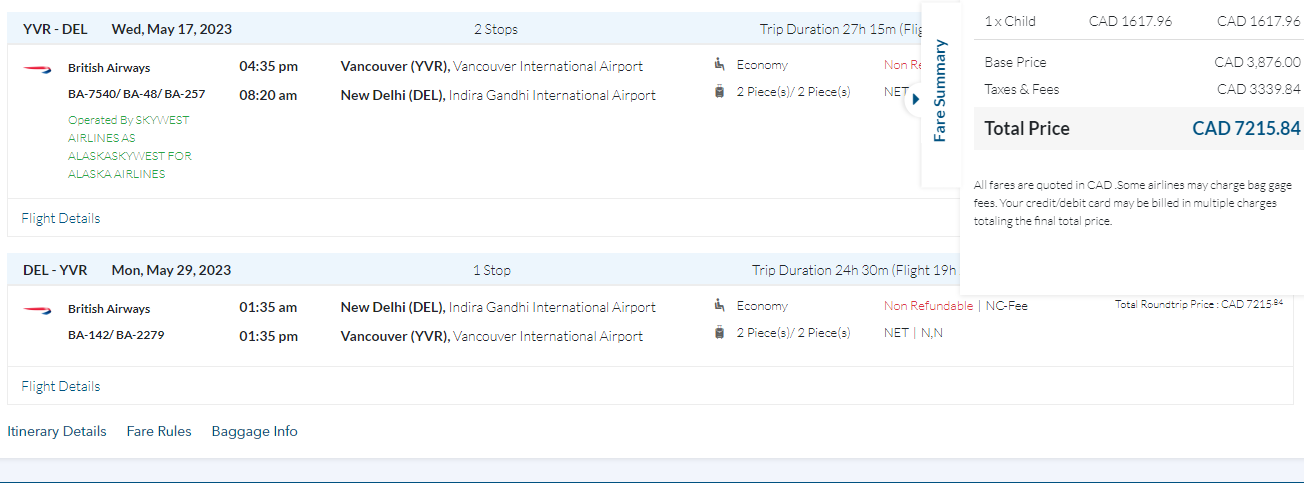Click British Airways logo on DEL - YVR flight

pyautogui.click(x=37, y=309)
